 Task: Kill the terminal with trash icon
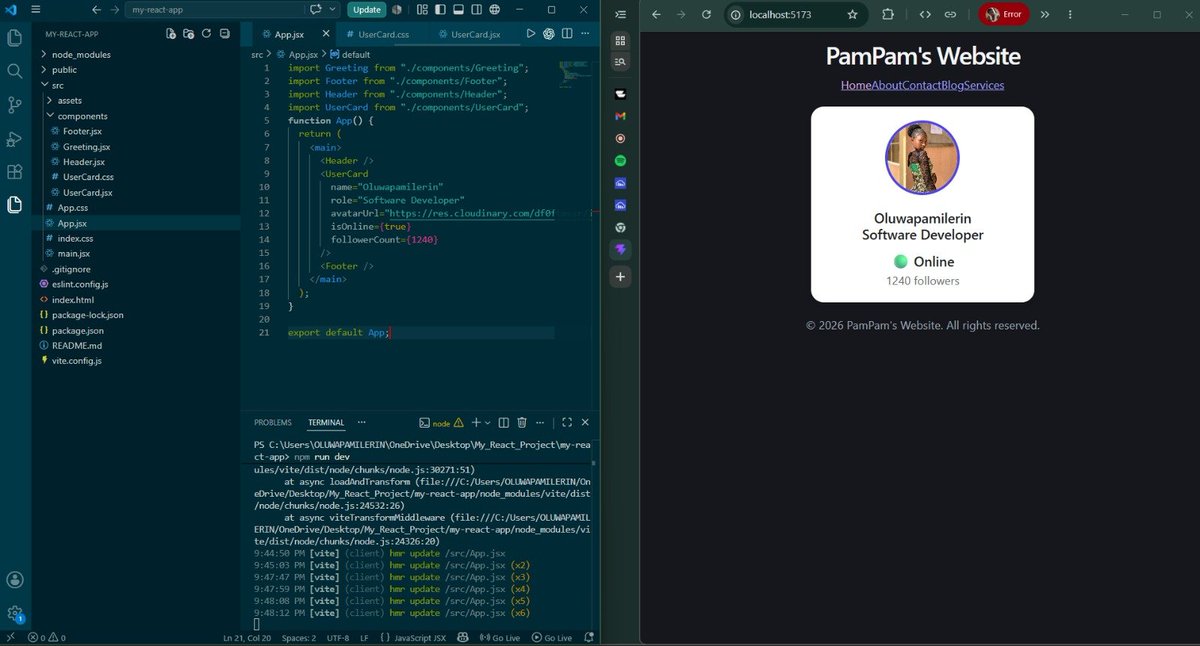(x=521, y=422)
